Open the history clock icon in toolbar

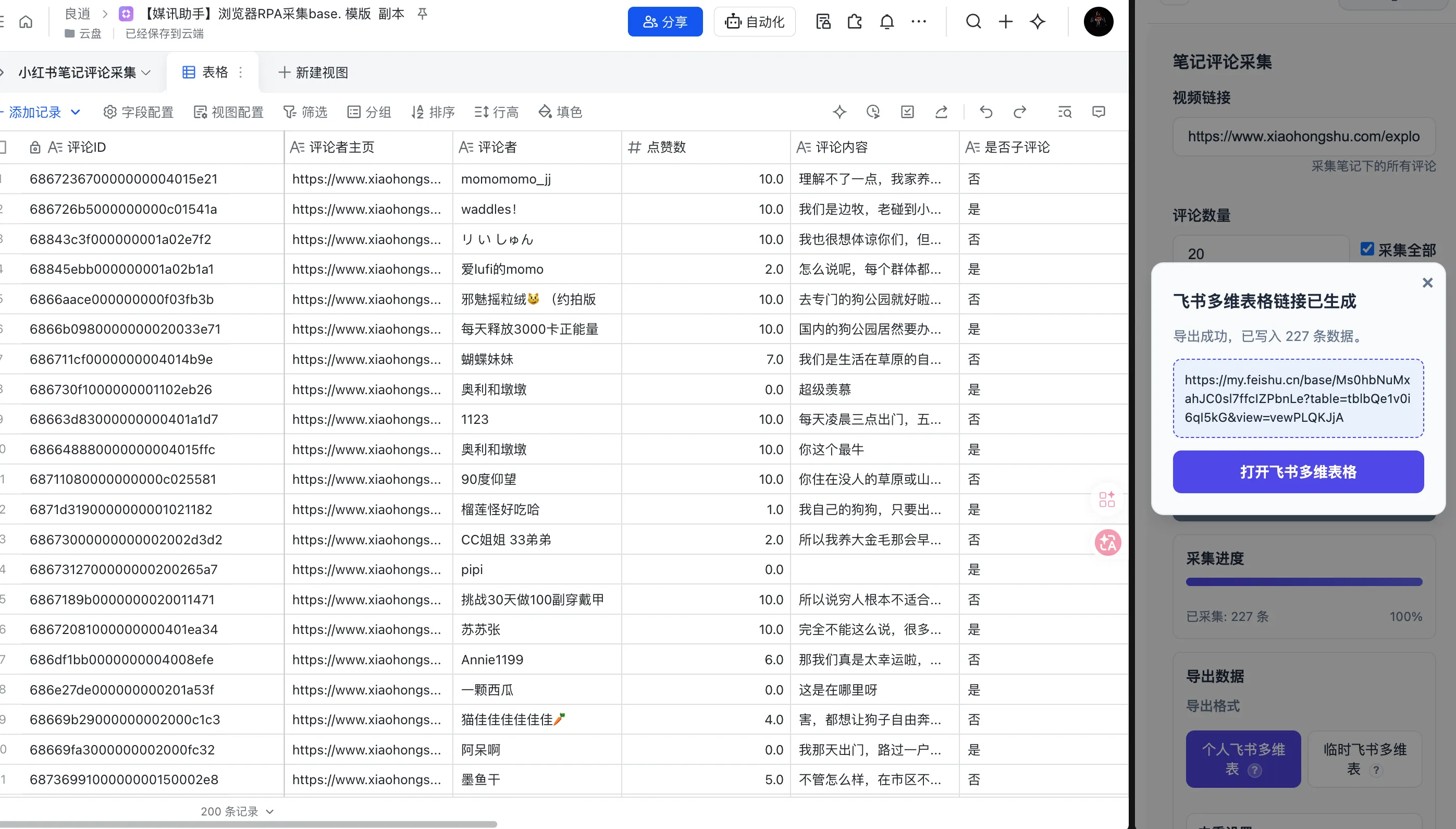(873, 112)
